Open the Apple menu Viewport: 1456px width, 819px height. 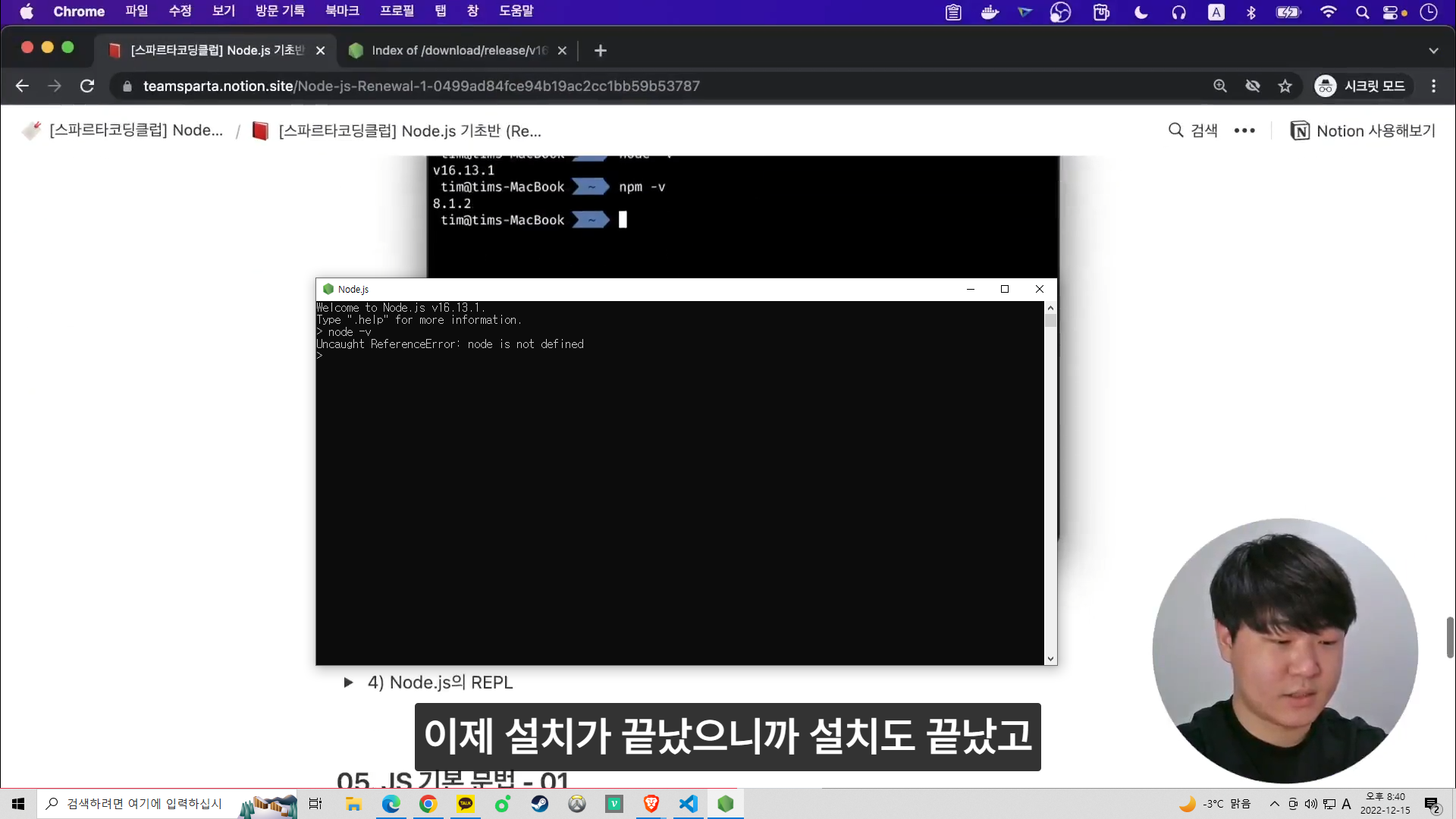click(x=27, y=11)
